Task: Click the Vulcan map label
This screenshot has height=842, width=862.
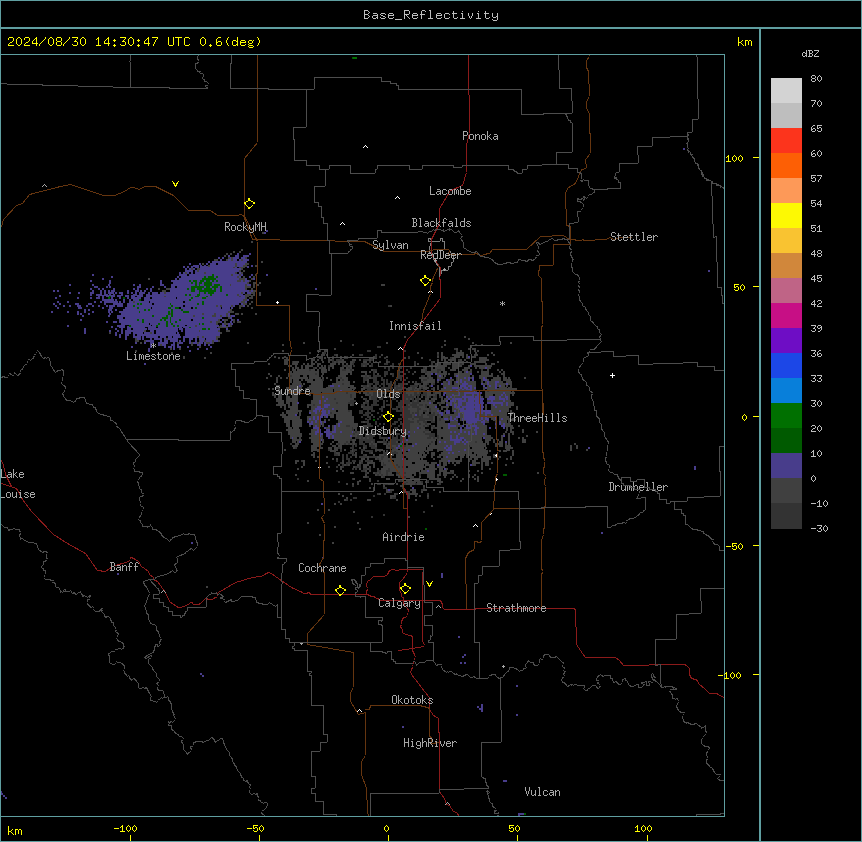Action: (x=543, y=792)
